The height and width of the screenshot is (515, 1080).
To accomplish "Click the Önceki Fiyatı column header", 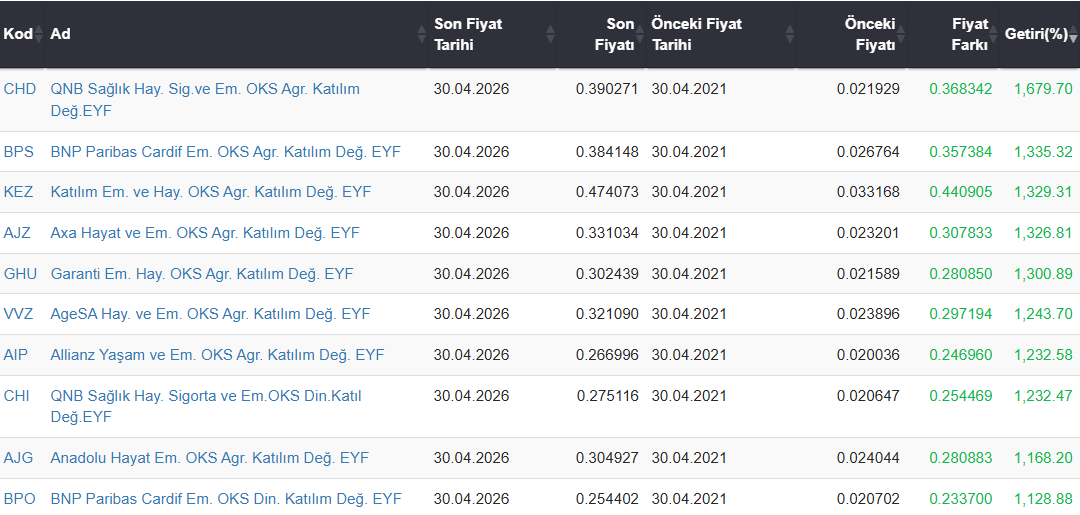I will click(x=870, y=34).
